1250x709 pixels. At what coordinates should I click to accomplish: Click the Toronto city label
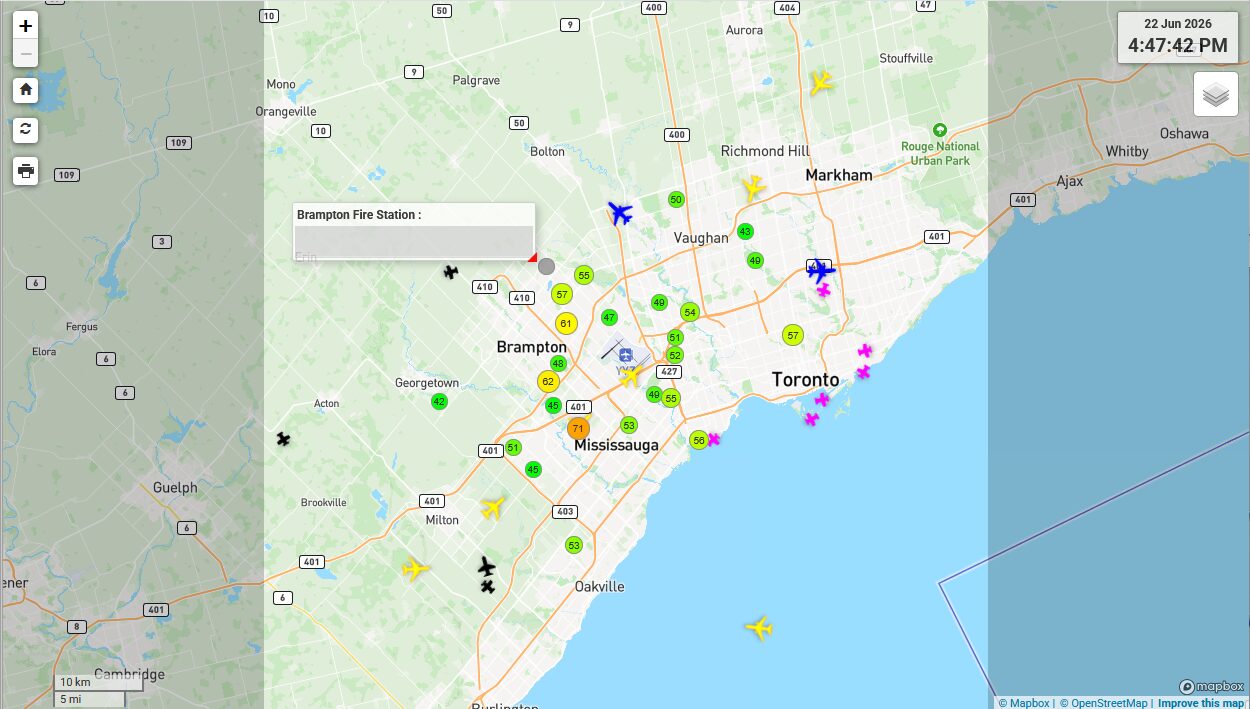coord(806,380)
